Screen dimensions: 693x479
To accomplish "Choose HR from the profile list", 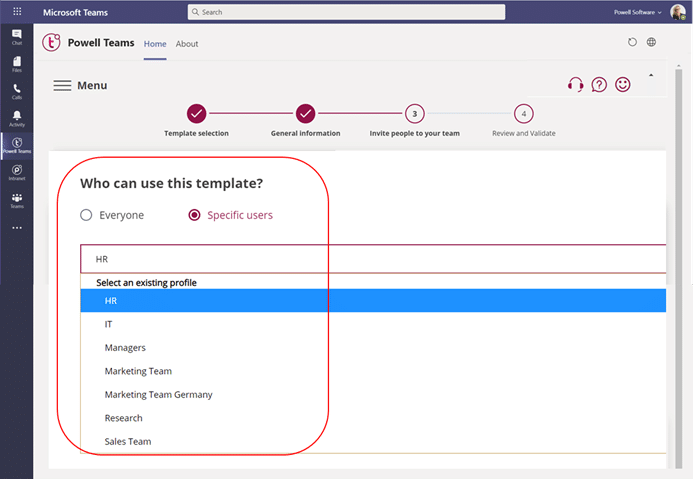I will [111, 300].
